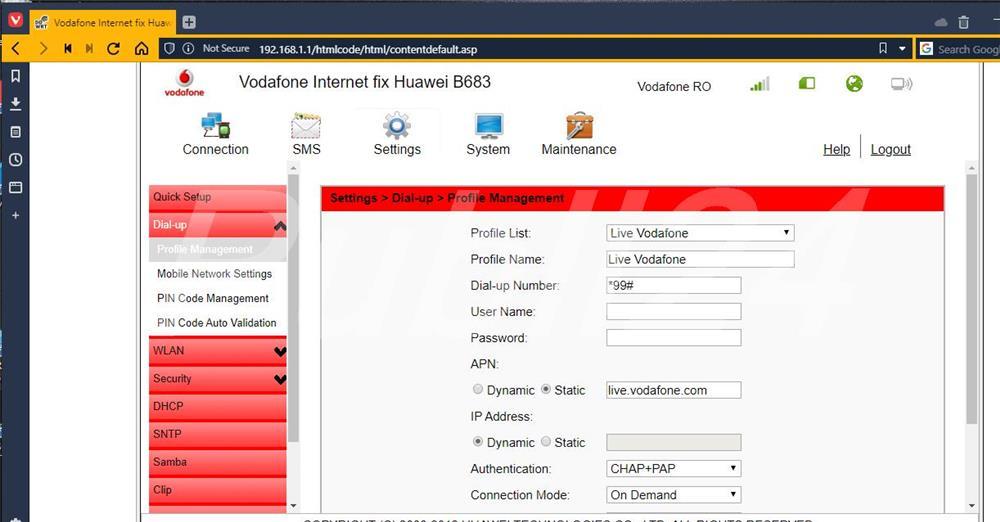Click the Profile Name field
This screenshot has width=1000, height=522.
point(700,259)
